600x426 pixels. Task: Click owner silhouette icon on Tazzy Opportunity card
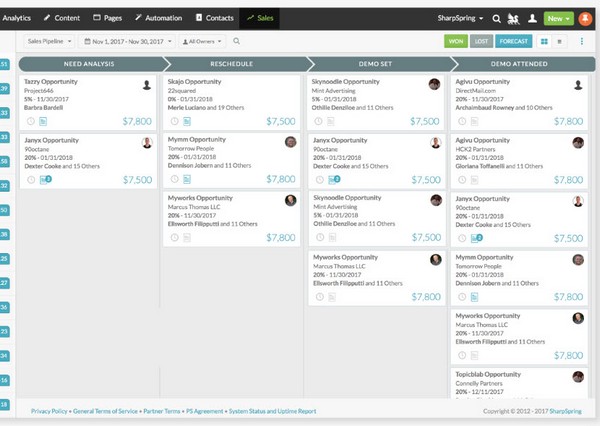pos(147,85)
